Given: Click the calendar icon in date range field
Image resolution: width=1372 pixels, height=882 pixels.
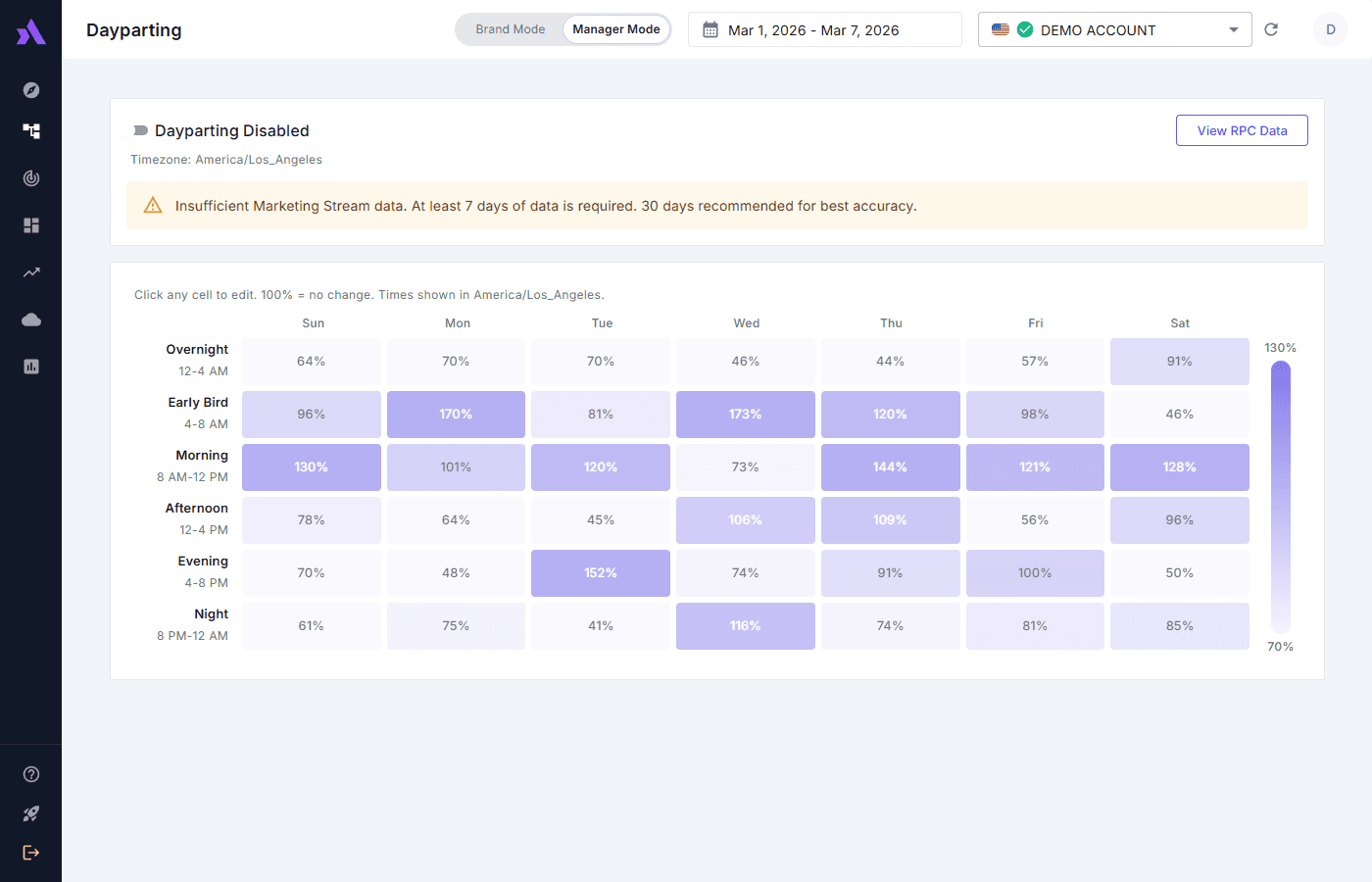Looking at the screenshot, I should pyautogui.click(x=710, y=30).
